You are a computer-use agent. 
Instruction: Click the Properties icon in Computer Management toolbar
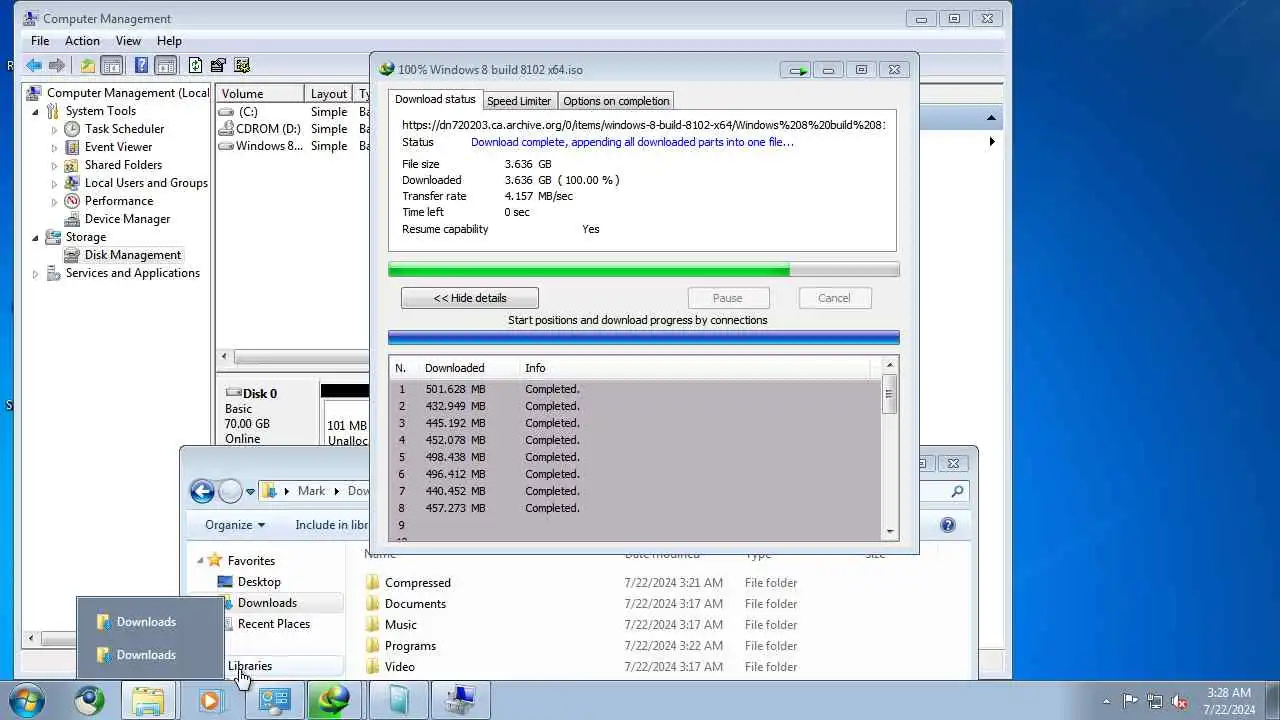click(x=218, y=65)
